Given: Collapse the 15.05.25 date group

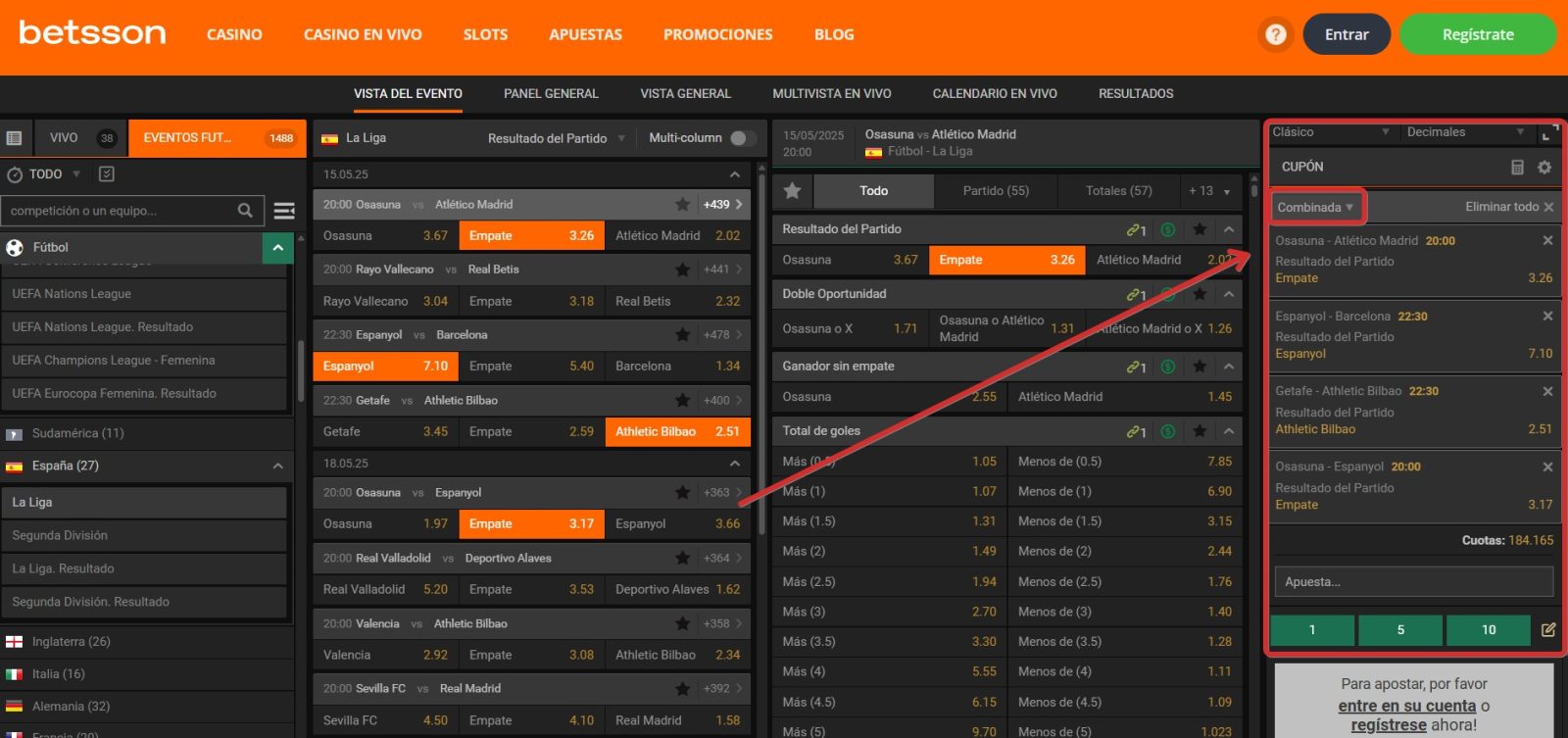Looking at the screenshot, I should click(735, 174).
